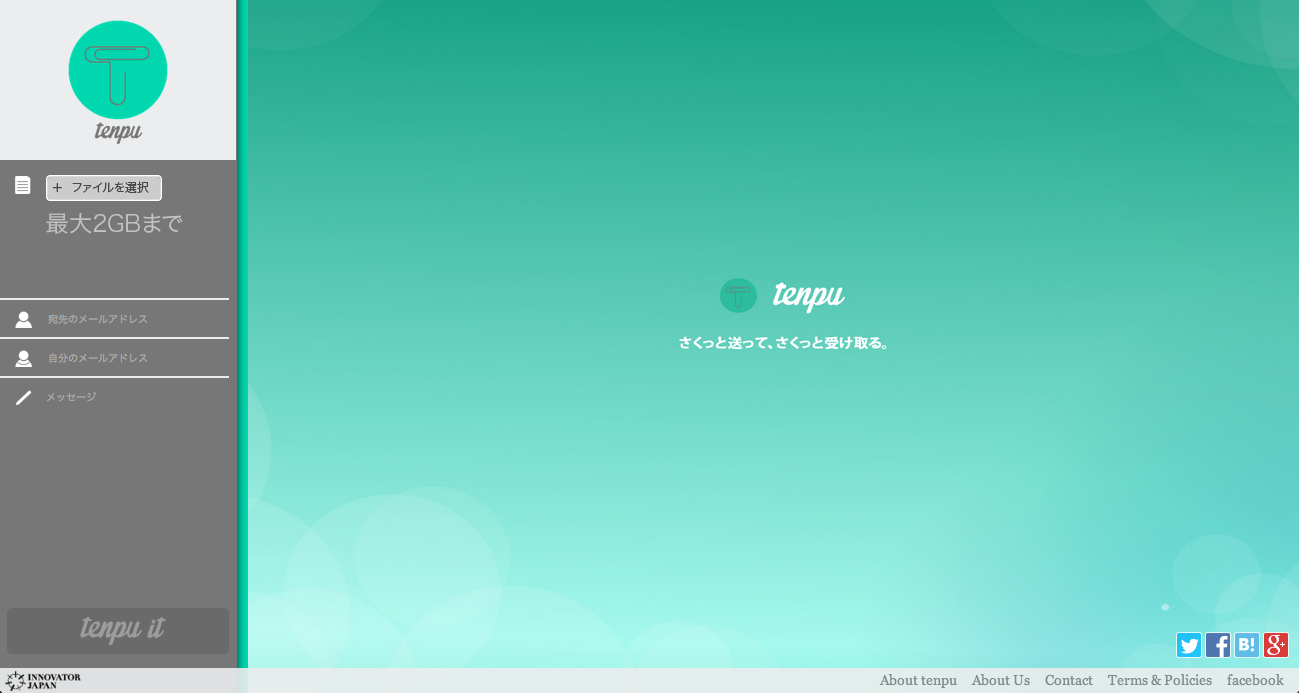
Task: Click the pencil message icon
Action: pos(23,398)
